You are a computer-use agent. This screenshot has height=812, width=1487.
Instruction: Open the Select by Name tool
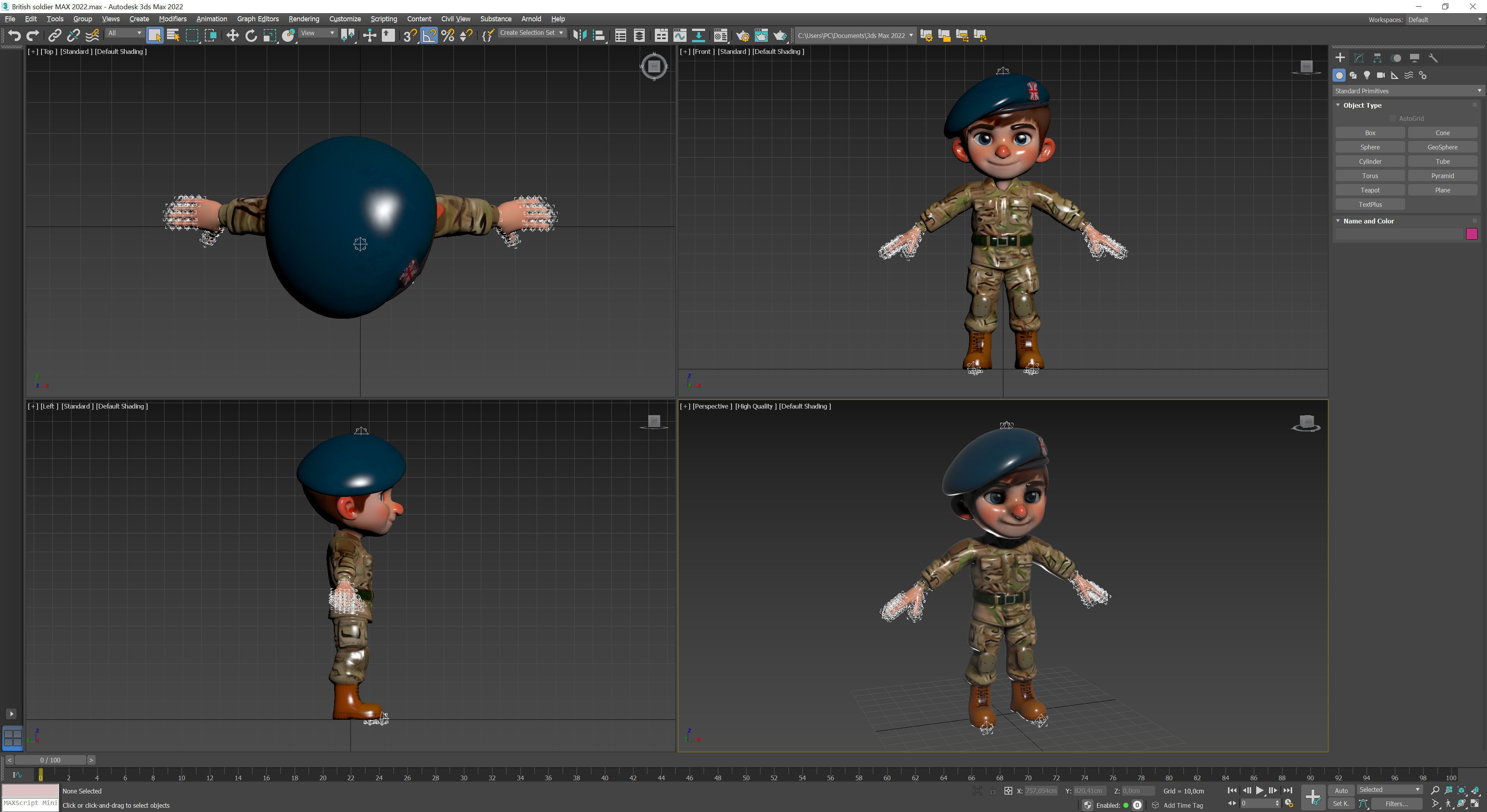click(x=173, y=36)
